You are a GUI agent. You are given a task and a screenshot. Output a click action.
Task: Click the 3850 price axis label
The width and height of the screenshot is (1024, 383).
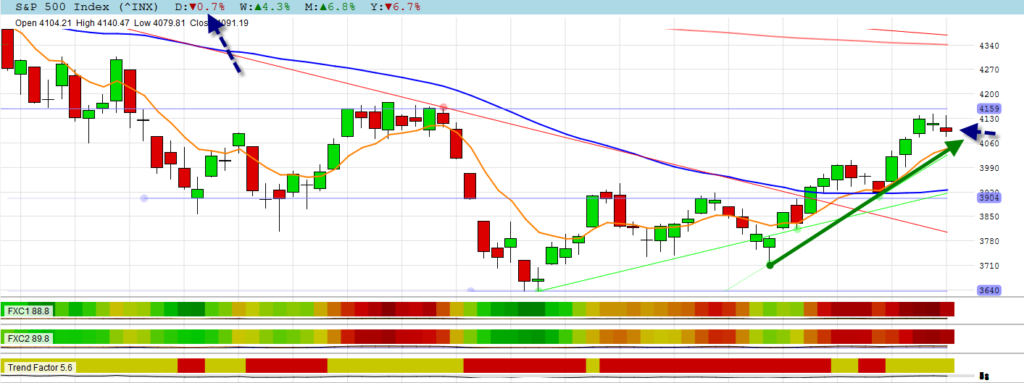pos(989,217)
